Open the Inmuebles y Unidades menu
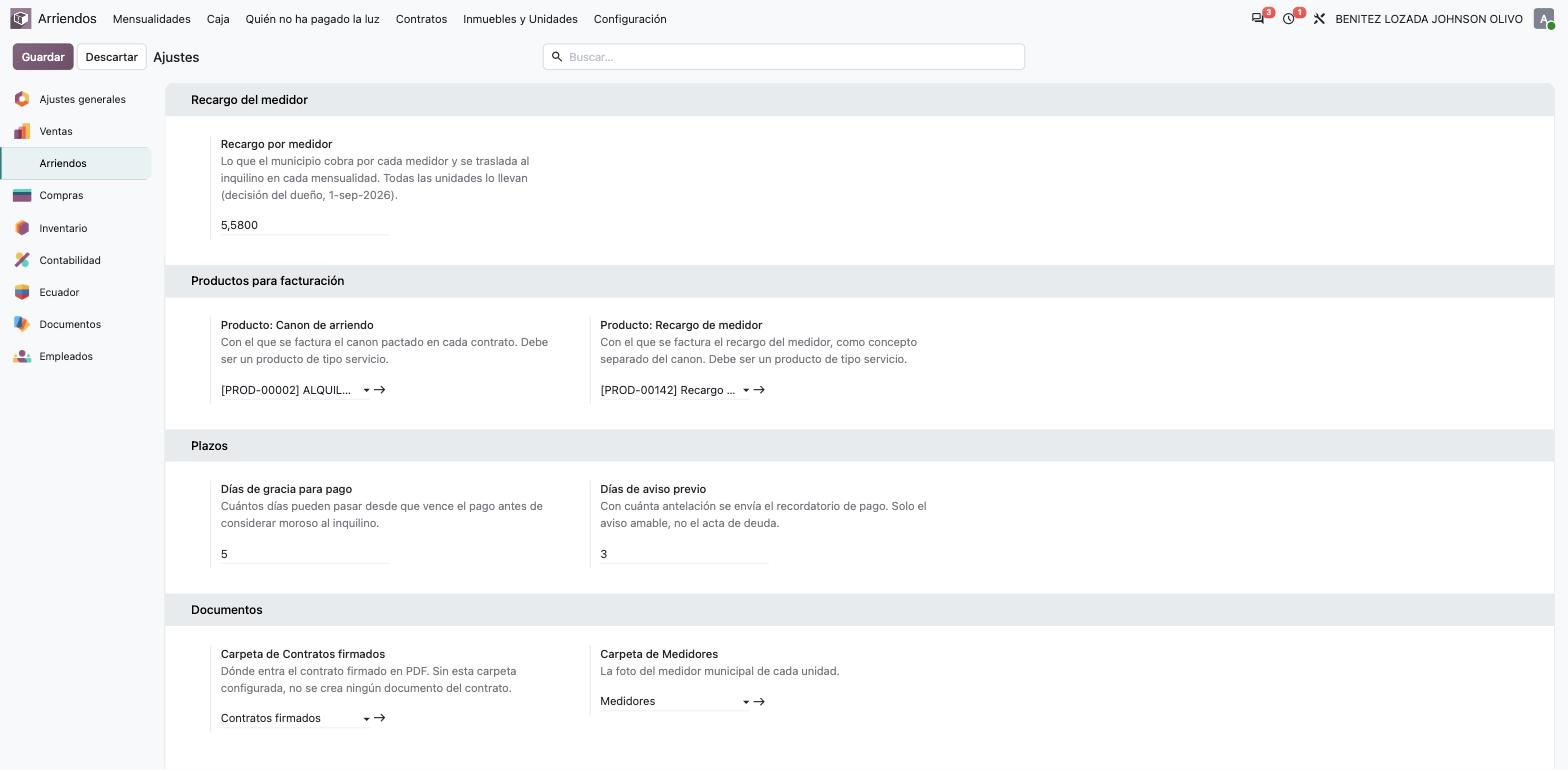Image resolution: width=1568 pixels, height=770 pixels. pos(520,19)
